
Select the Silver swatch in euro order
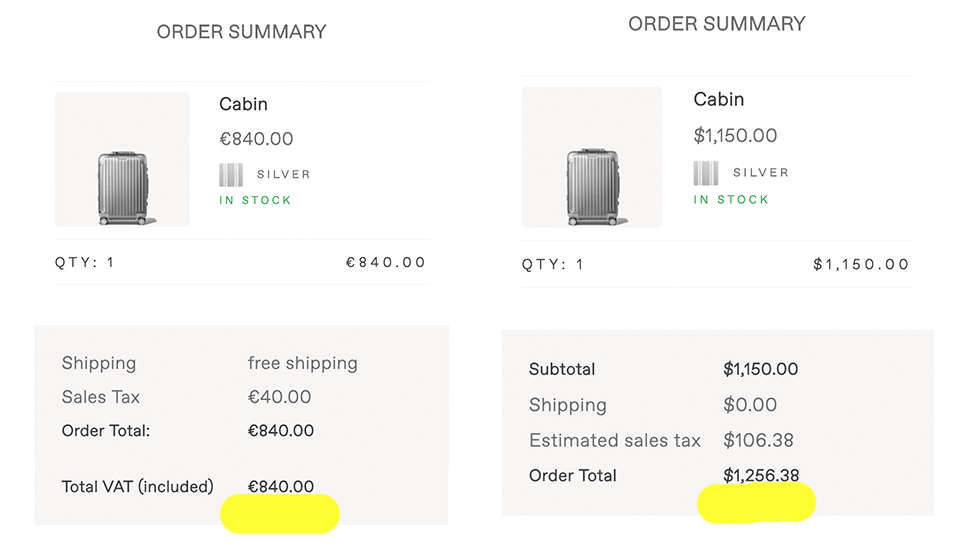pos(231,175)
